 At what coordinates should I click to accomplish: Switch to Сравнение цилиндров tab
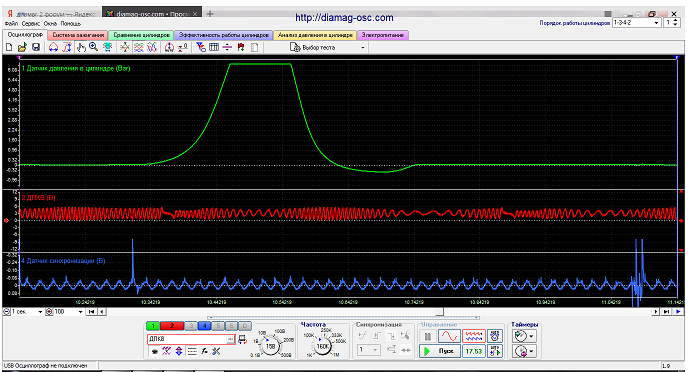(141, 35)
